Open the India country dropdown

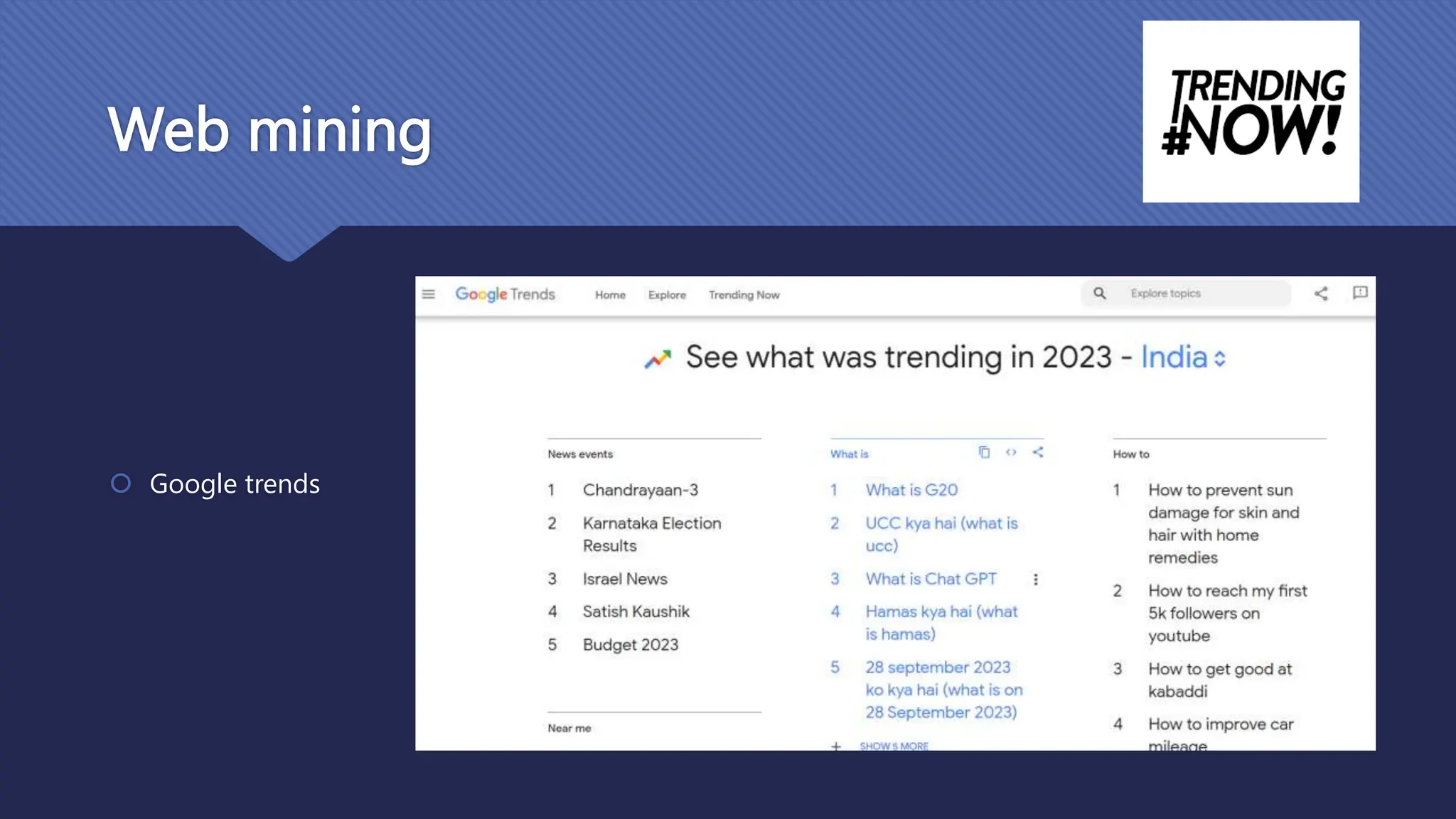[x=1183, y=358]
